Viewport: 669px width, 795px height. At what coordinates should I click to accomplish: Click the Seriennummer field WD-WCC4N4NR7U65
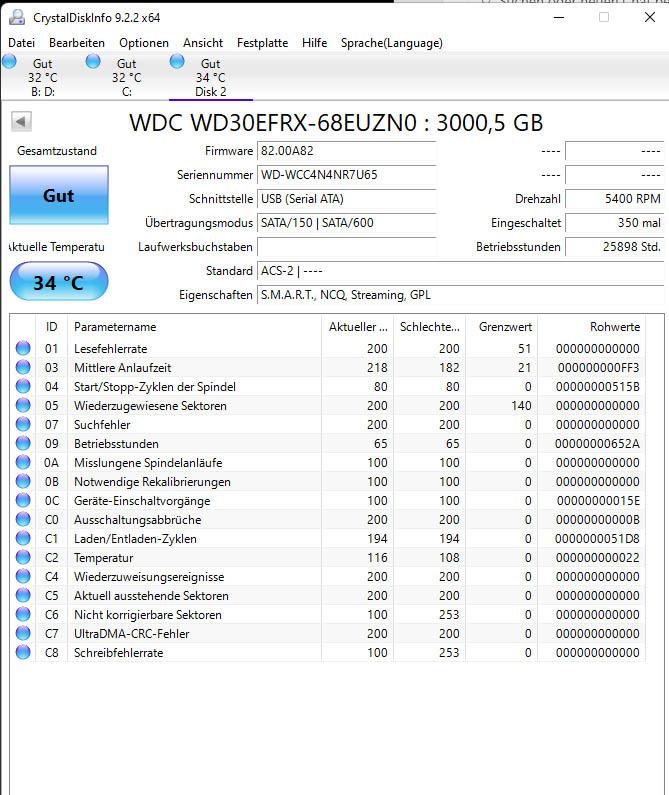(347, 175)
